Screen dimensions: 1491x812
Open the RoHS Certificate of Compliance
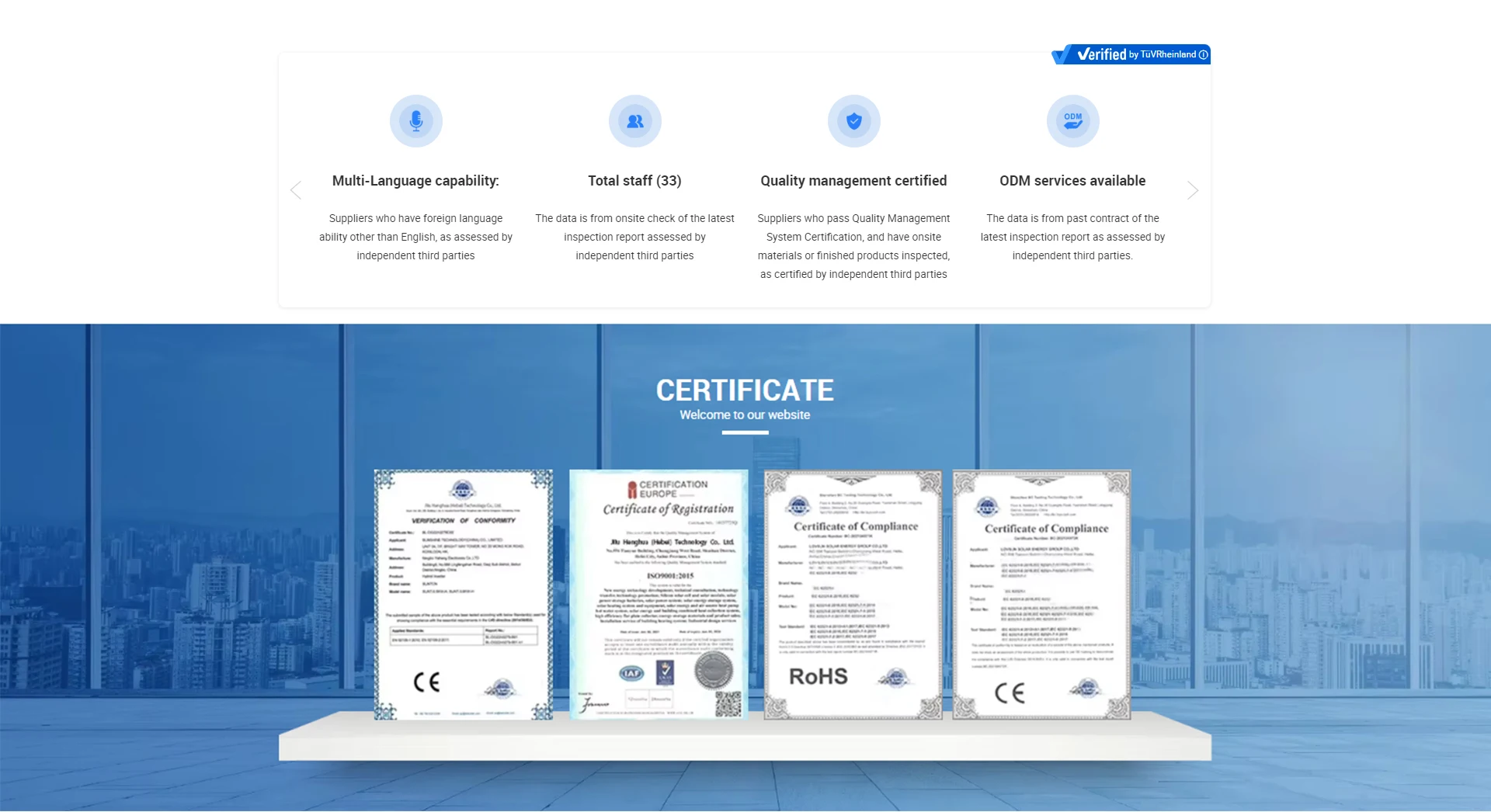click(853, 595)
